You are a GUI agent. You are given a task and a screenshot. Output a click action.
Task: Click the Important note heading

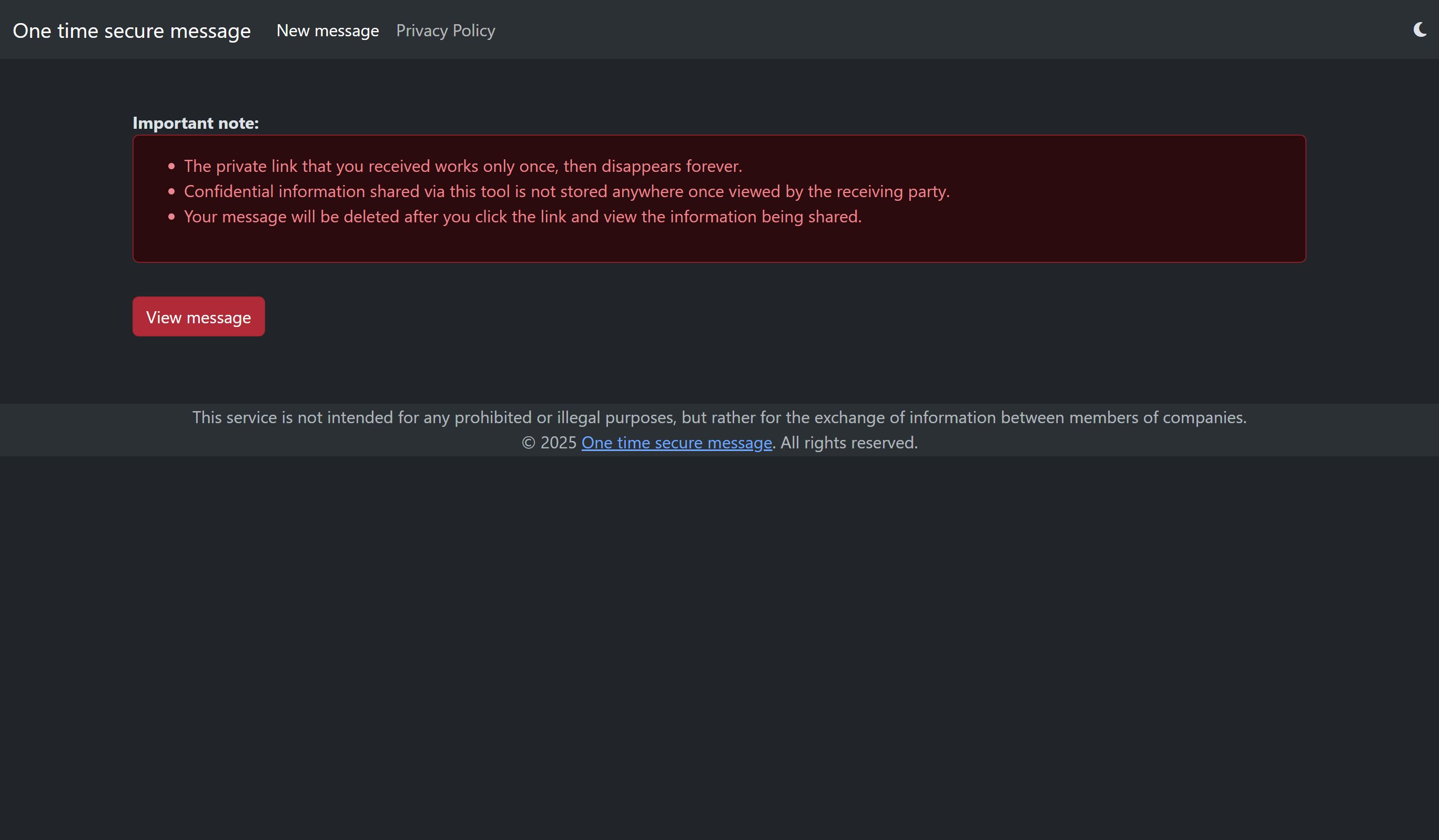195,123
